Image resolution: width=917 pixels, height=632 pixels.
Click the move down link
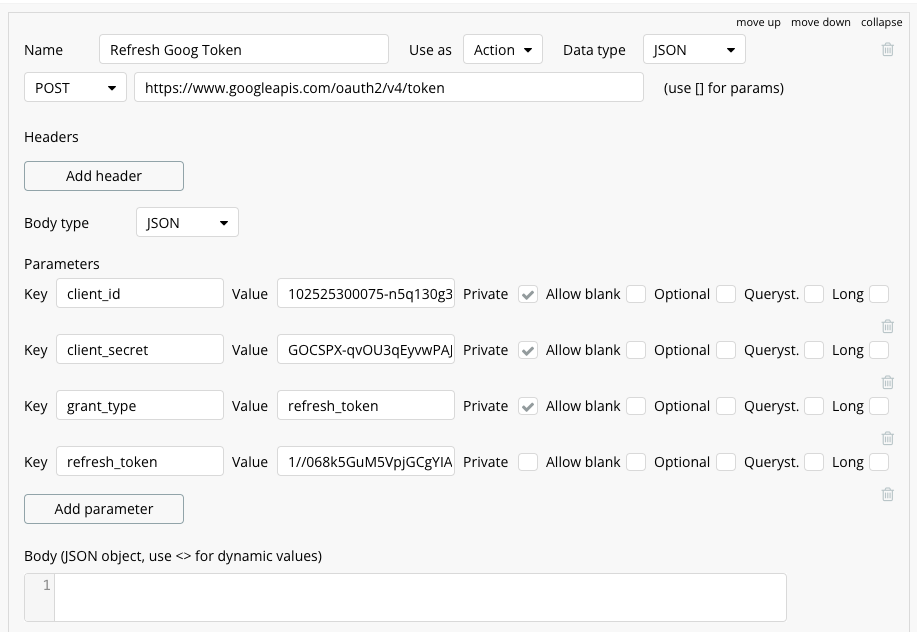(x=820, y=22)
